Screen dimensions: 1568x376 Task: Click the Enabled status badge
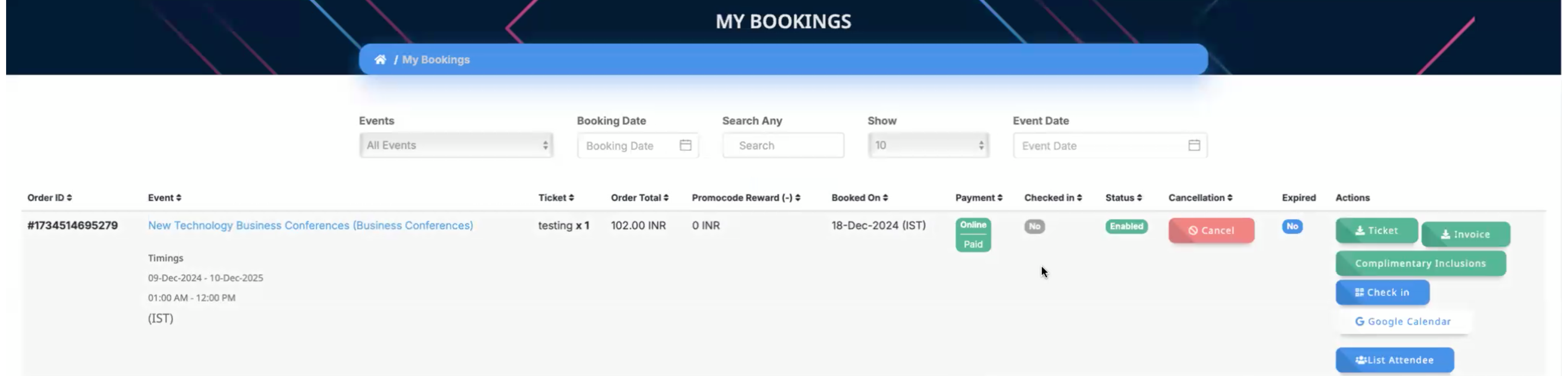click(1126, 226)
